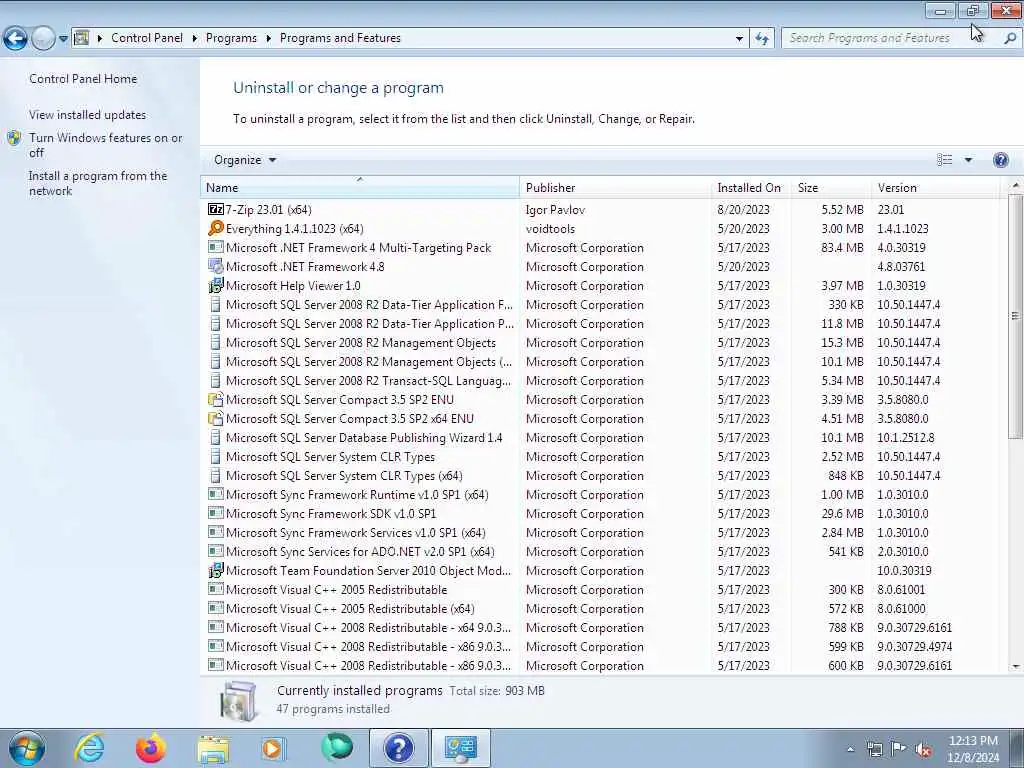Click version 4.8.03761 cell
The height and width of the screenshot is (768, 1024).
[901, 266]
